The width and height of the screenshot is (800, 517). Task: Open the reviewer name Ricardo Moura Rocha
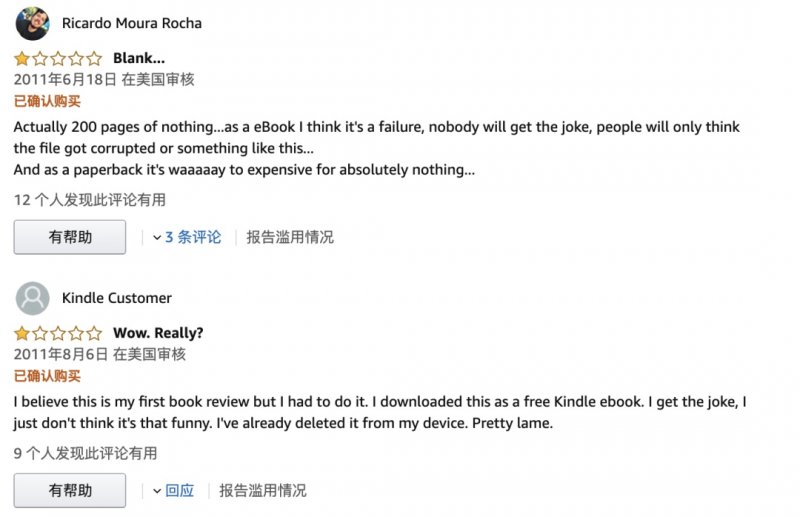tap(131, 23)
